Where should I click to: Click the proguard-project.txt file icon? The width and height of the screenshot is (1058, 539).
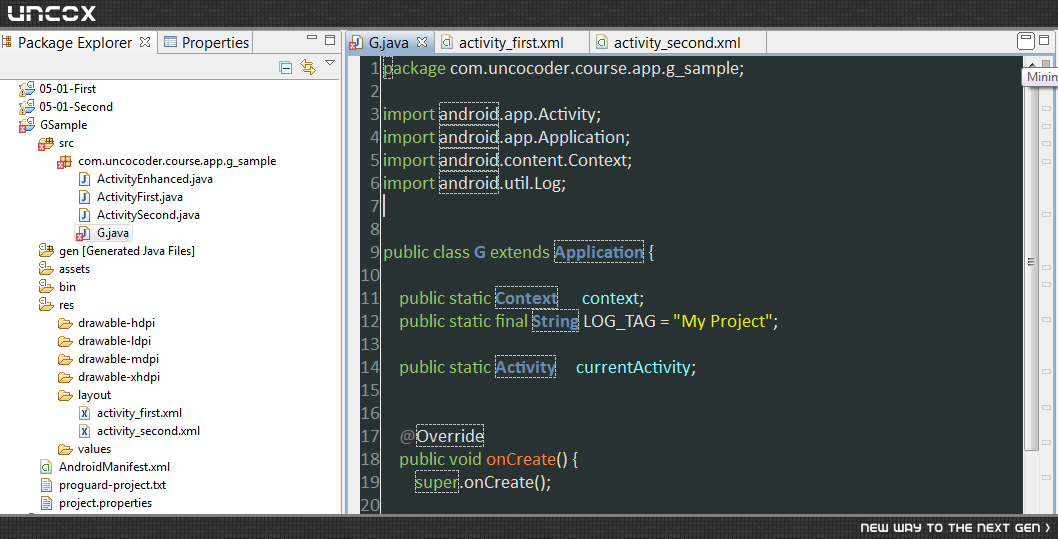tap(46, 484)
